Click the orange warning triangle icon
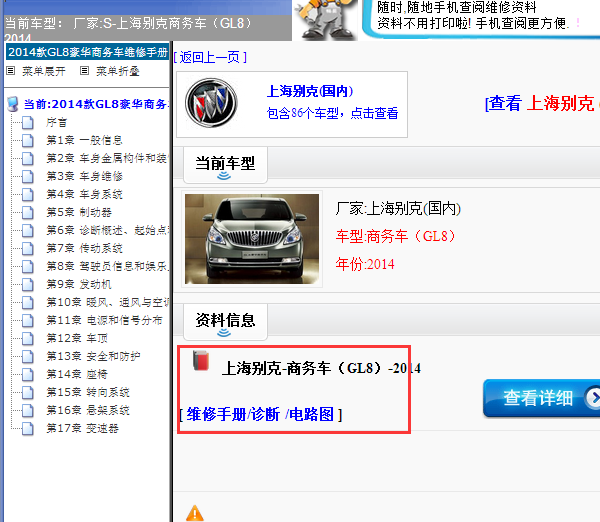The height and width of the screenshot is (522, 600). click(195, 513)
